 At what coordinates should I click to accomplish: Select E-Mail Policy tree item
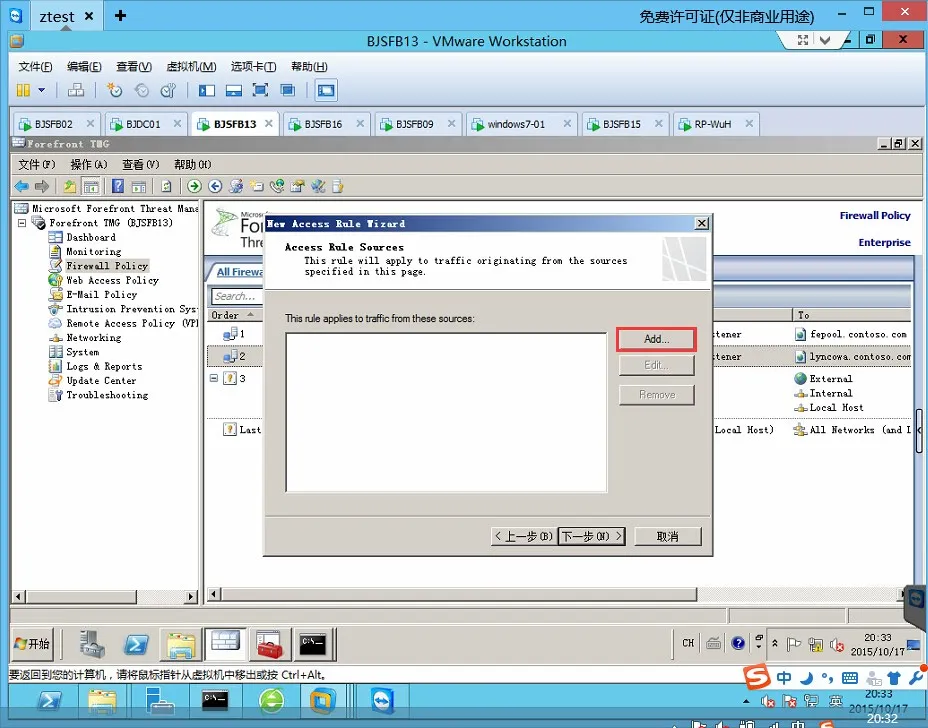[x=101, y=295]
